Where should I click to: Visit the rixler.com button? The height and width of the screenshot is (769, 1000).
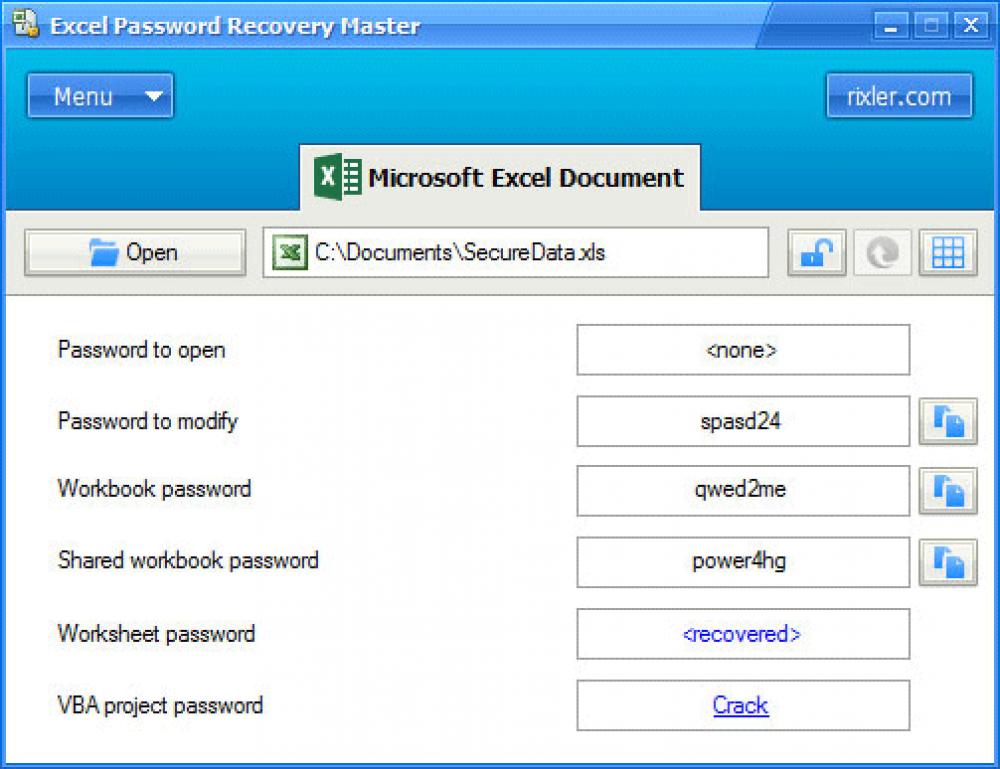(898, 95)
